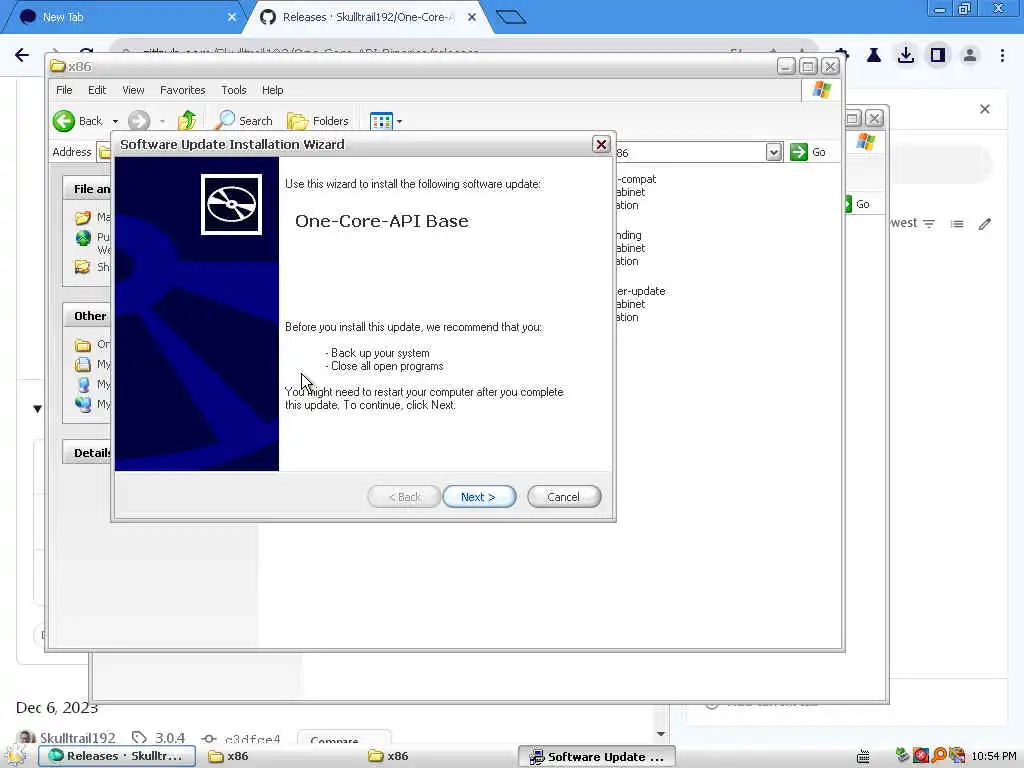Click the parent folder icon in Other Places
1024x768 pixels.
(x=82, y=344)
